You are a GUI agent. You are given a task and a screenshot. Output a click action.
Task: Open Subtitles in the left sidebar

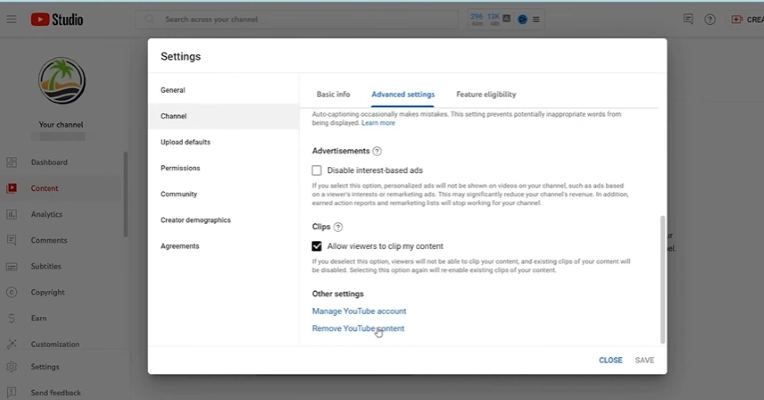(46, 266)
